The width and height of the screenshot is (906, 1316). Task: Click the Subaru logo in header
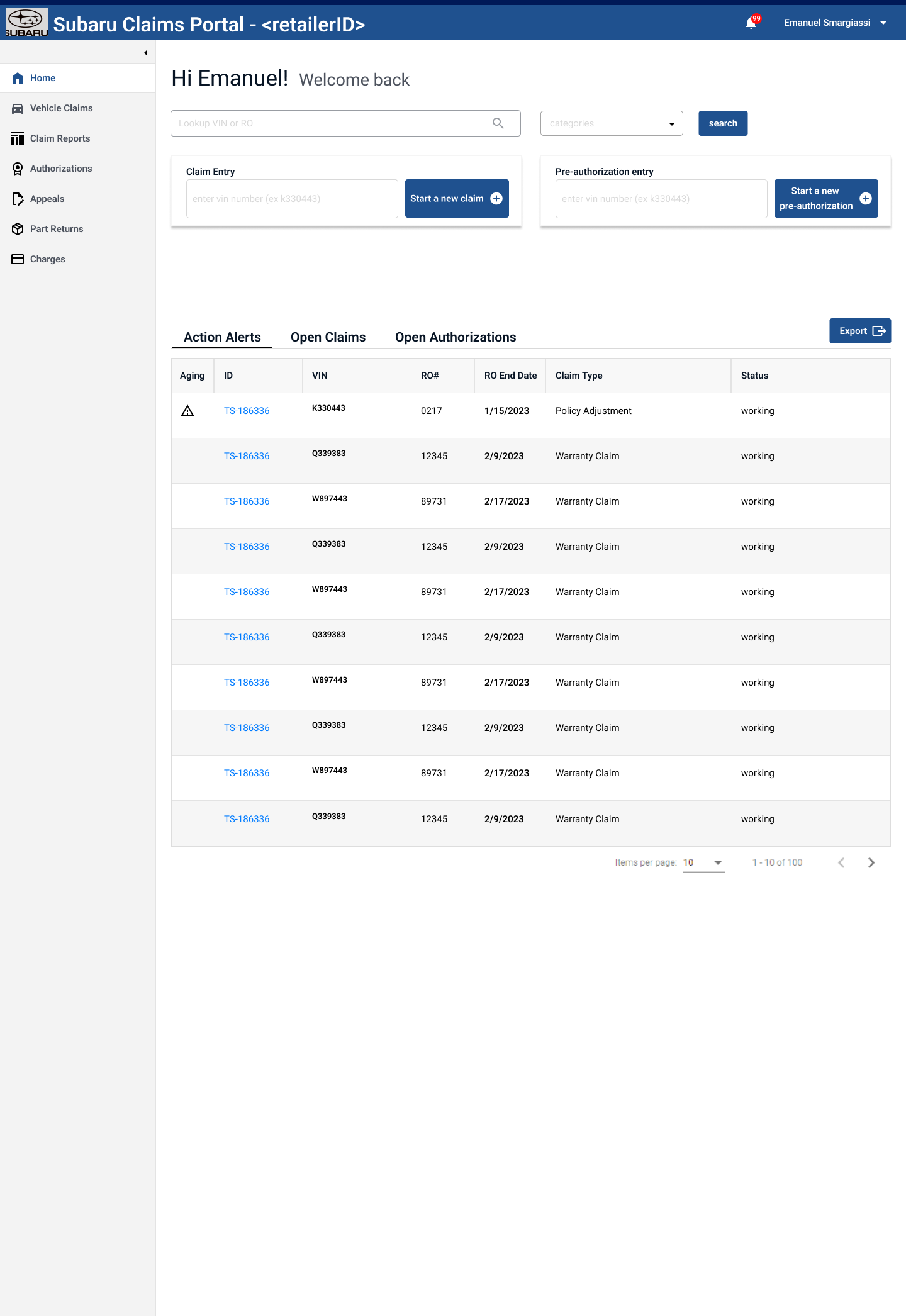click(x=26, y=23)
